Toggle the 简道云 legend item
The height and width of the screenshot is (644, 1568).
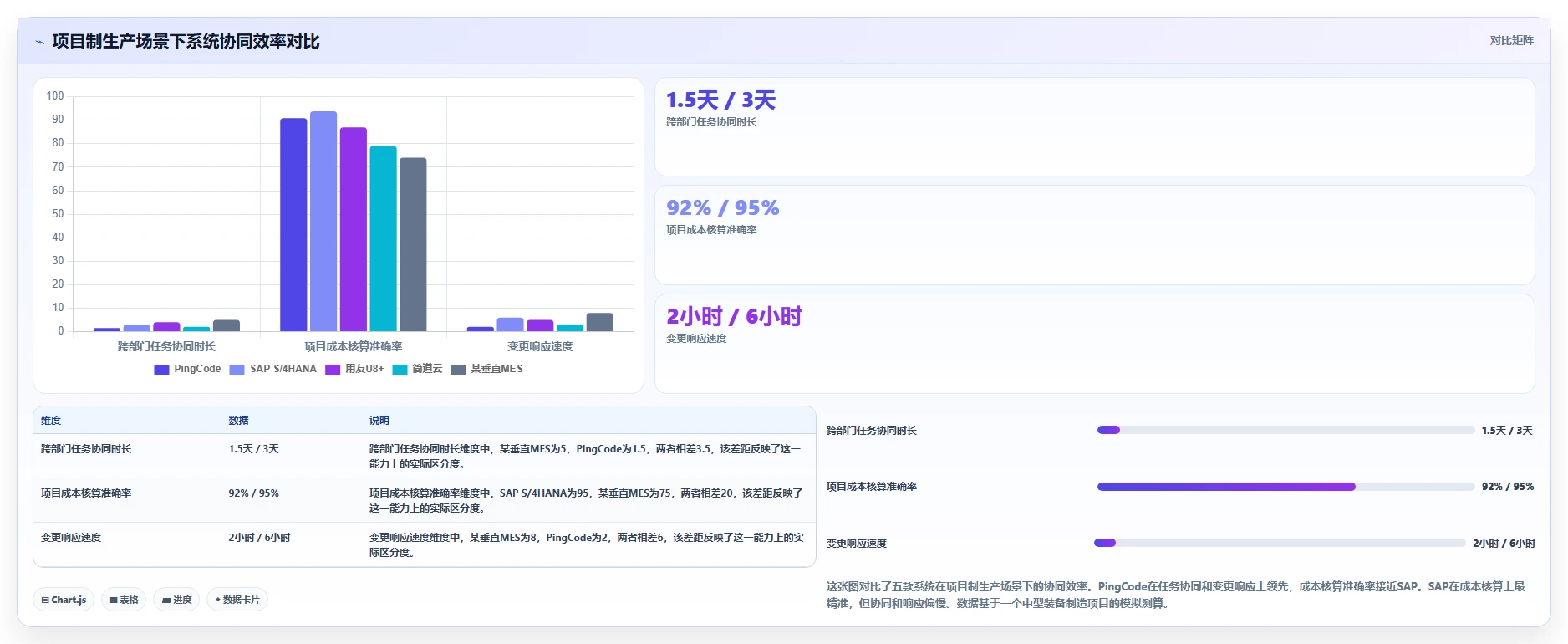(417, 369)
